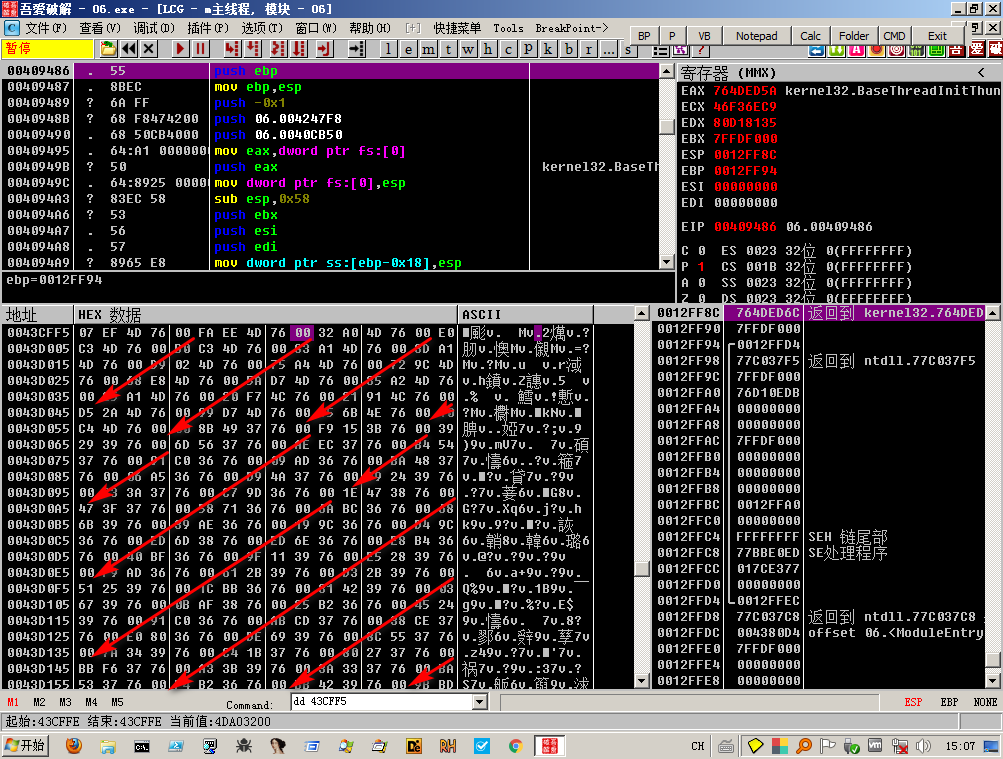
Task: Open Handles window with 'h' button
Action: [488, 49]
